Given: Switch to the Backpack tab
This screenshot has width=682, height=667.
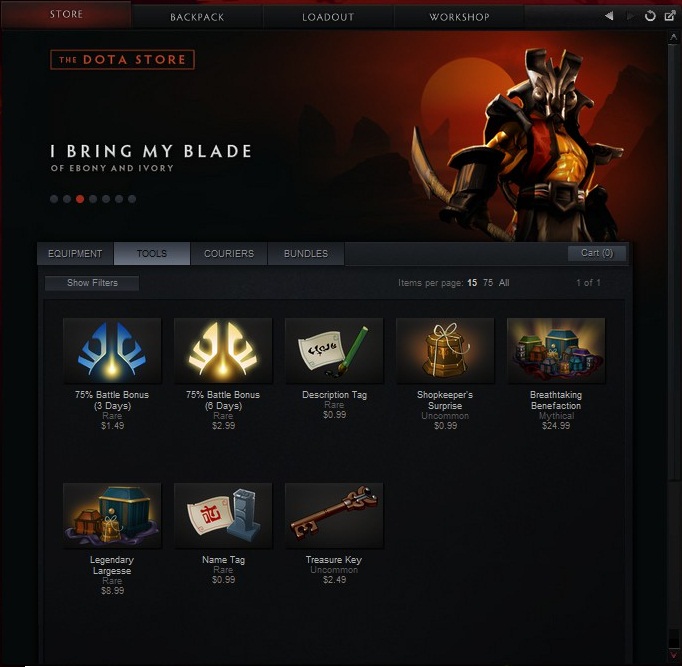Looking at the screenshot, I should 197,17.
